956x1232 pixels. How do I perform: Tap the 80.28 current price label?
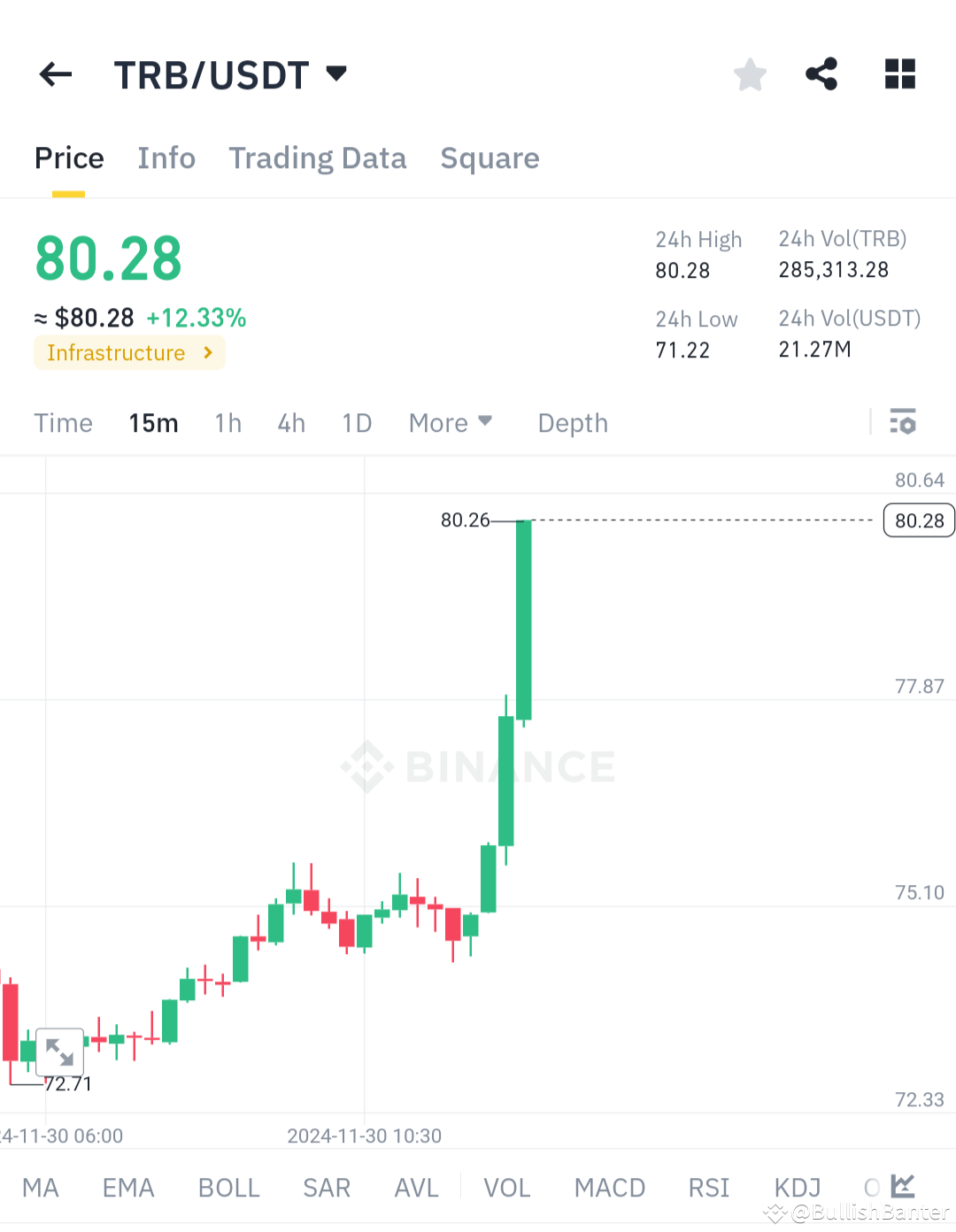click(918, 520)
